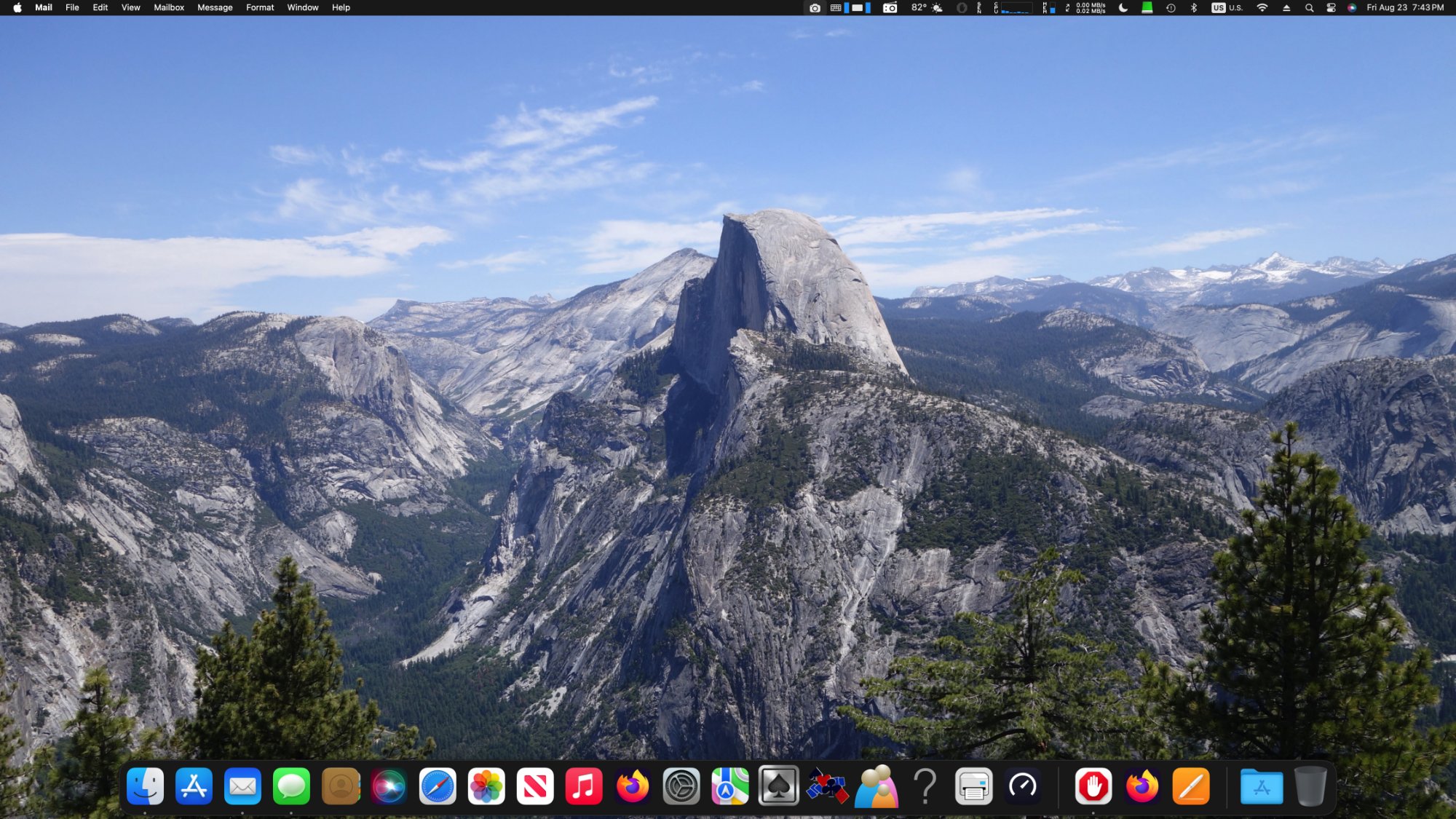Launch the Music app from Dock
Image resolution: width=1456 pixels, height=819 pixels.
pos(584,786)
